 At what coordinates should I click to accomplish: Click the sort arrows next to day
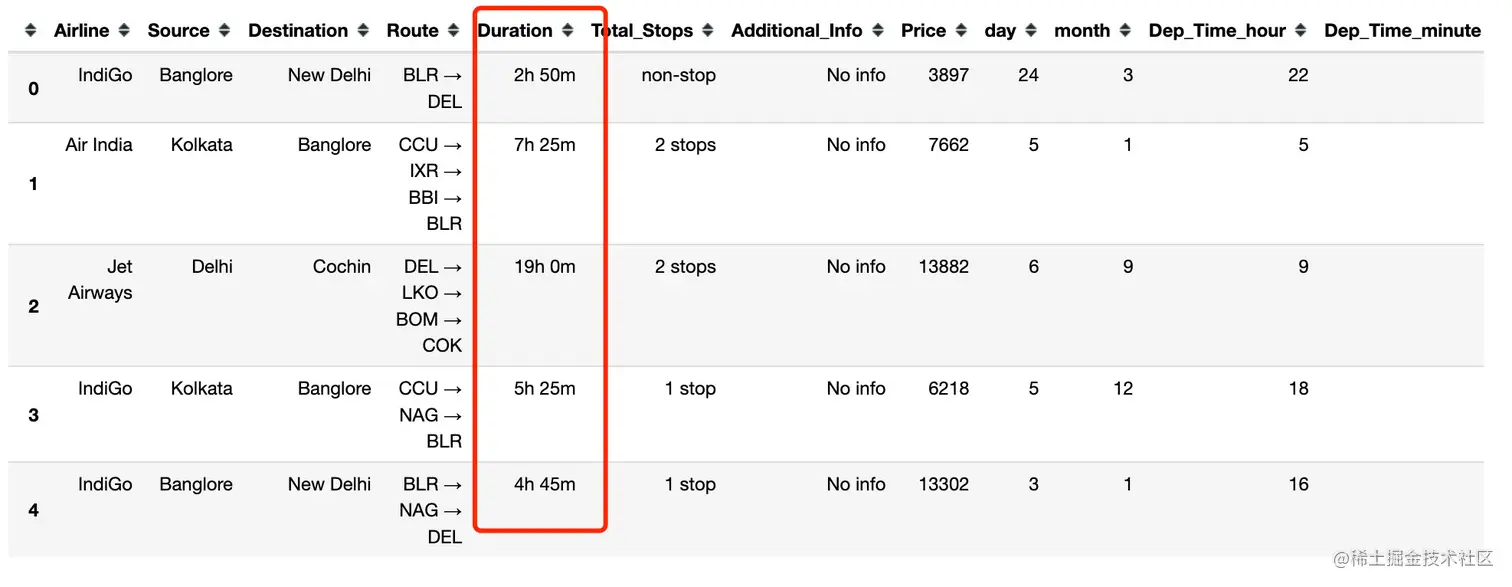(x=1030, y=31)
